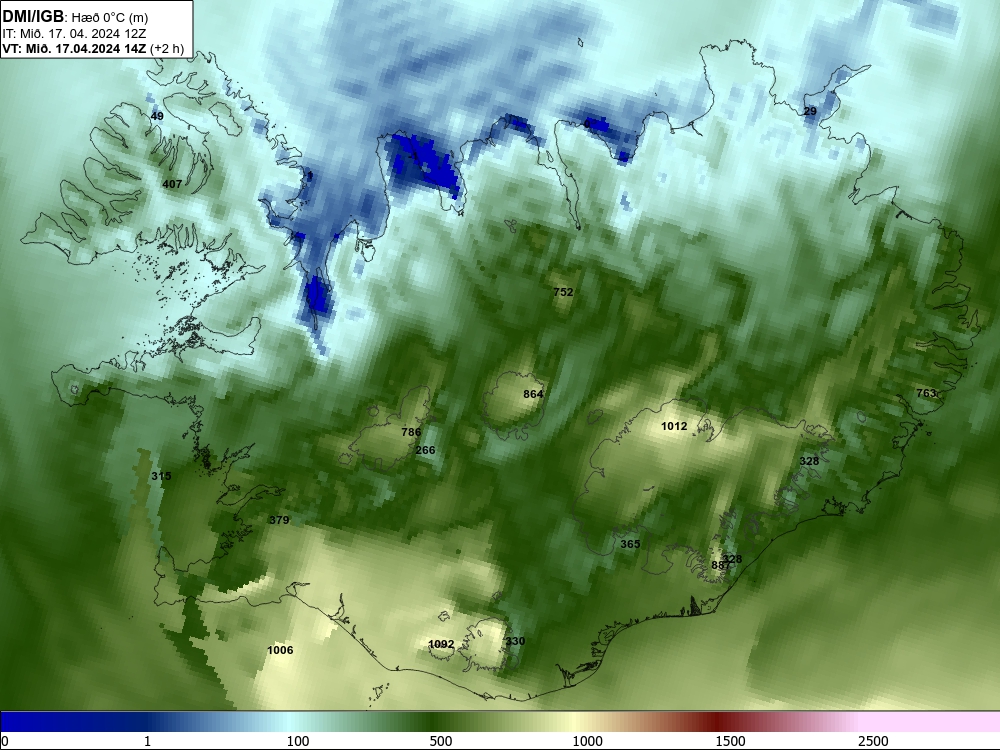This screenshot has height=750, width=1000.
Task: Click the map value 365
Action: pyautogui.click(x=630, y=544)
